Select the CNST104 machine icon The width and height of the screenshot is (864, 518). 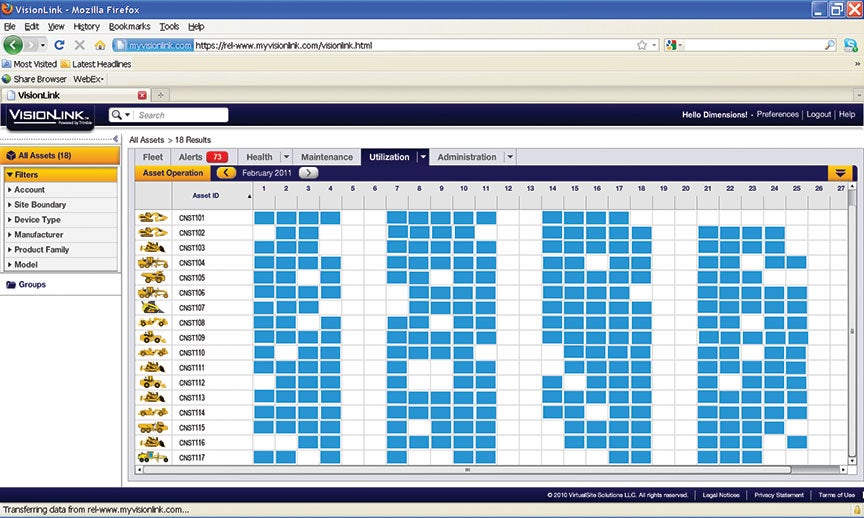153,262
